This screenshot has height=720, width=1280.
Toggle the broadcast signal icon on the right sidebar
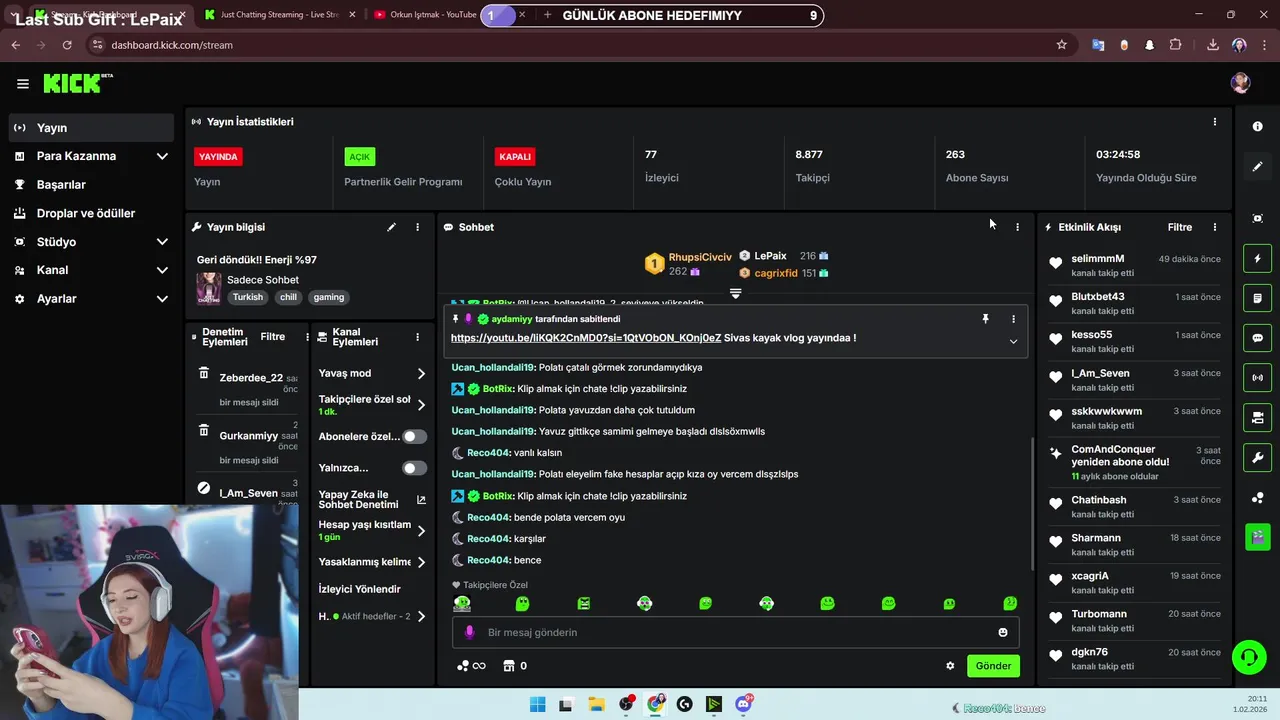(1257, 378)
